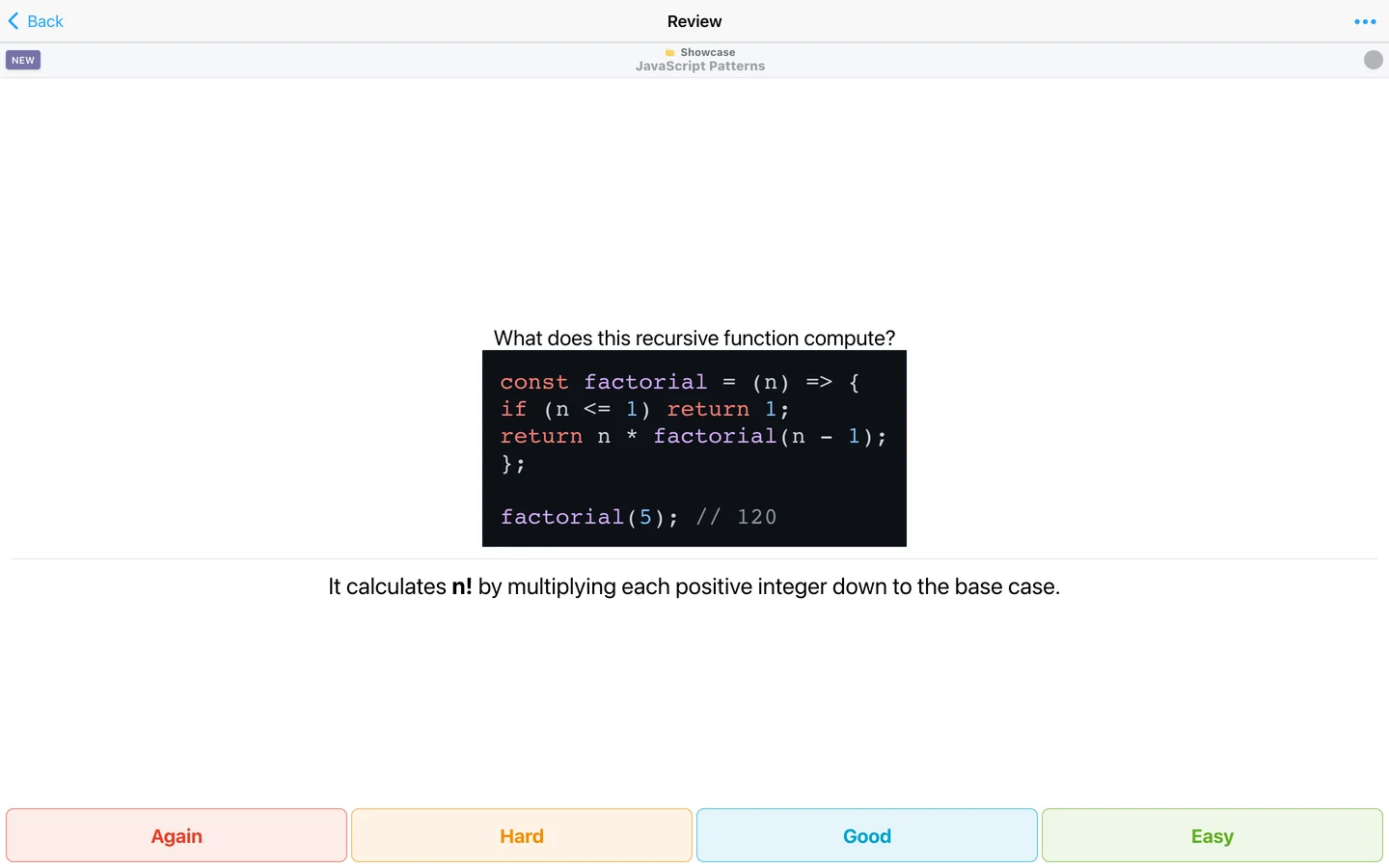Rate the card as Again
This screenshot has height=868, width=1389.
tap(177, 835)
